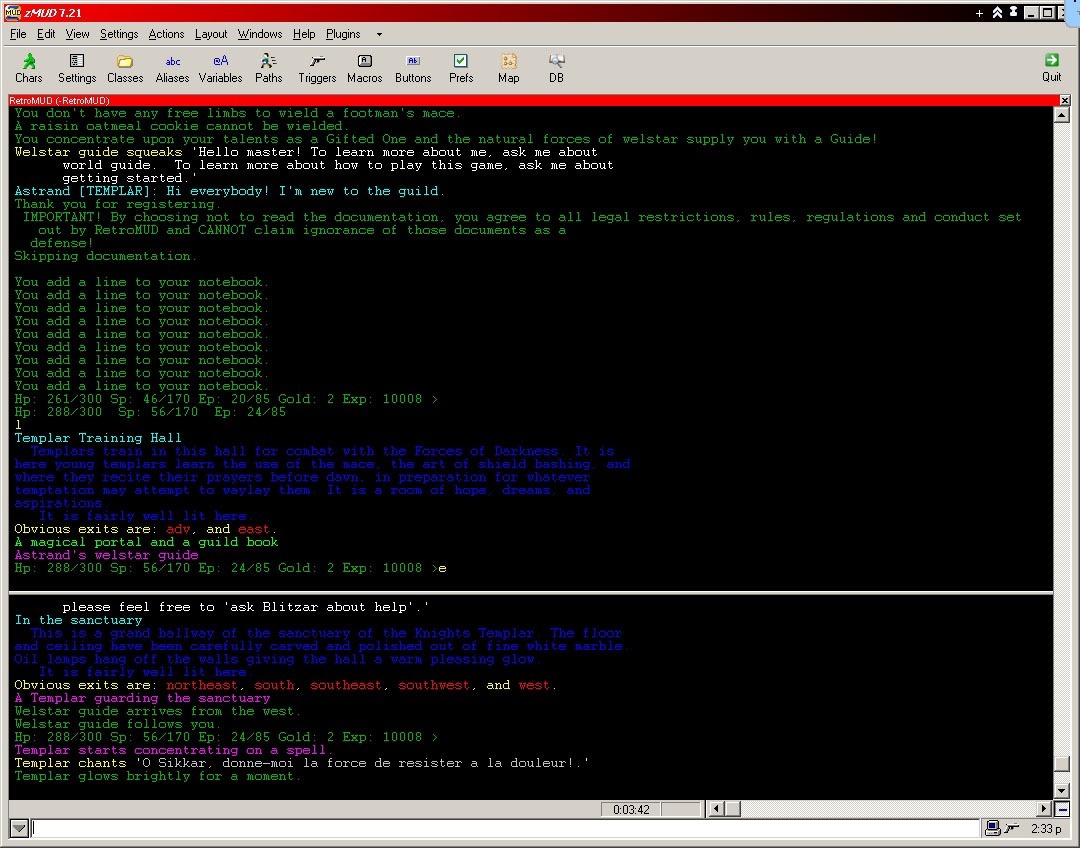Click 'A magical portal and a guild book'
Viewport: 1080px width, 848px height.
coord(146,542)
